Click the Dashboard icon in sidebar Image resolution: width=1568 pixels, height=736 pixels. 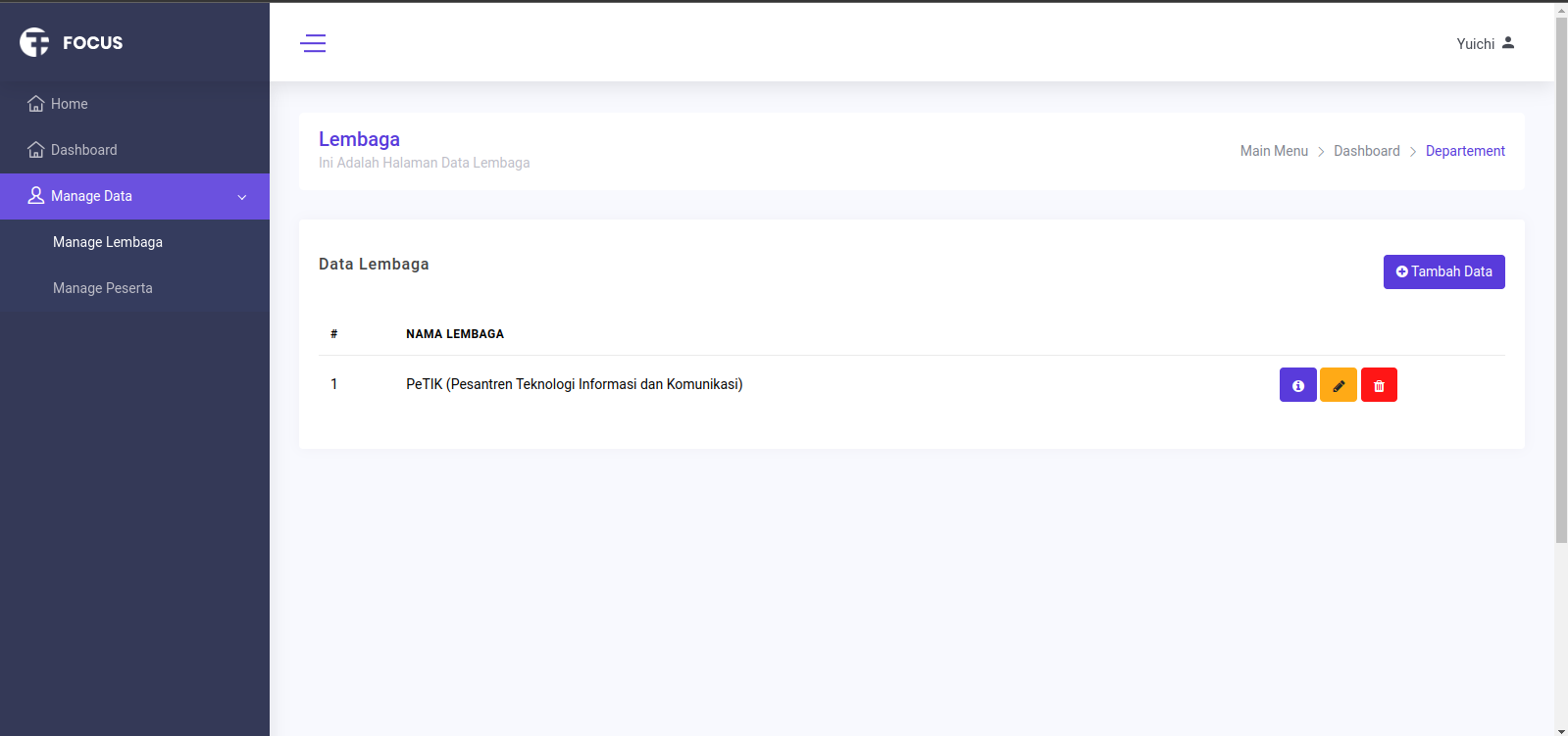36,150
